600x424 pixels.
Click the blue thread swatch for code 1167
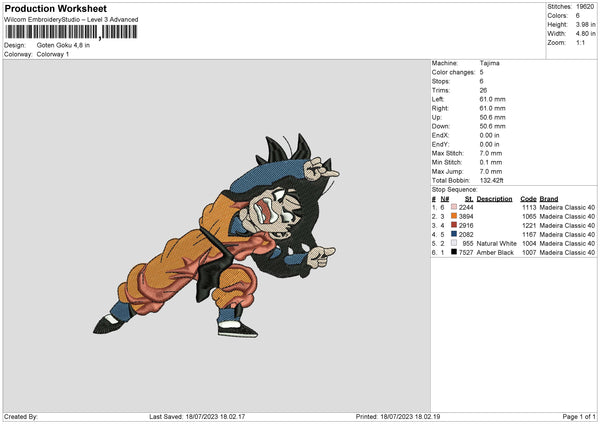pos(454,234)
